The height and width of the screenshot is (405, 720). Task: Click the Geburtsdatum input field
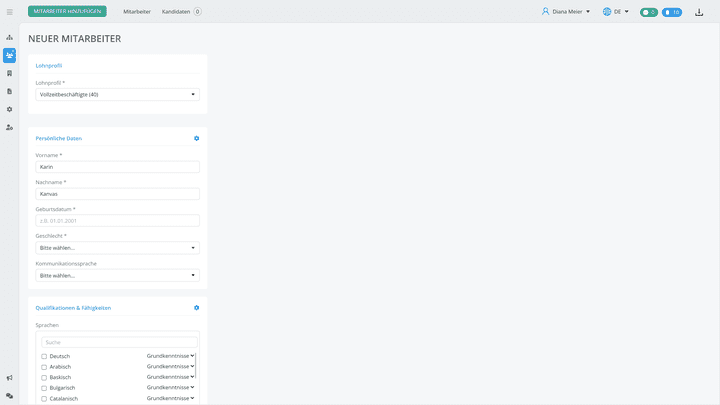tap(117, 220)
